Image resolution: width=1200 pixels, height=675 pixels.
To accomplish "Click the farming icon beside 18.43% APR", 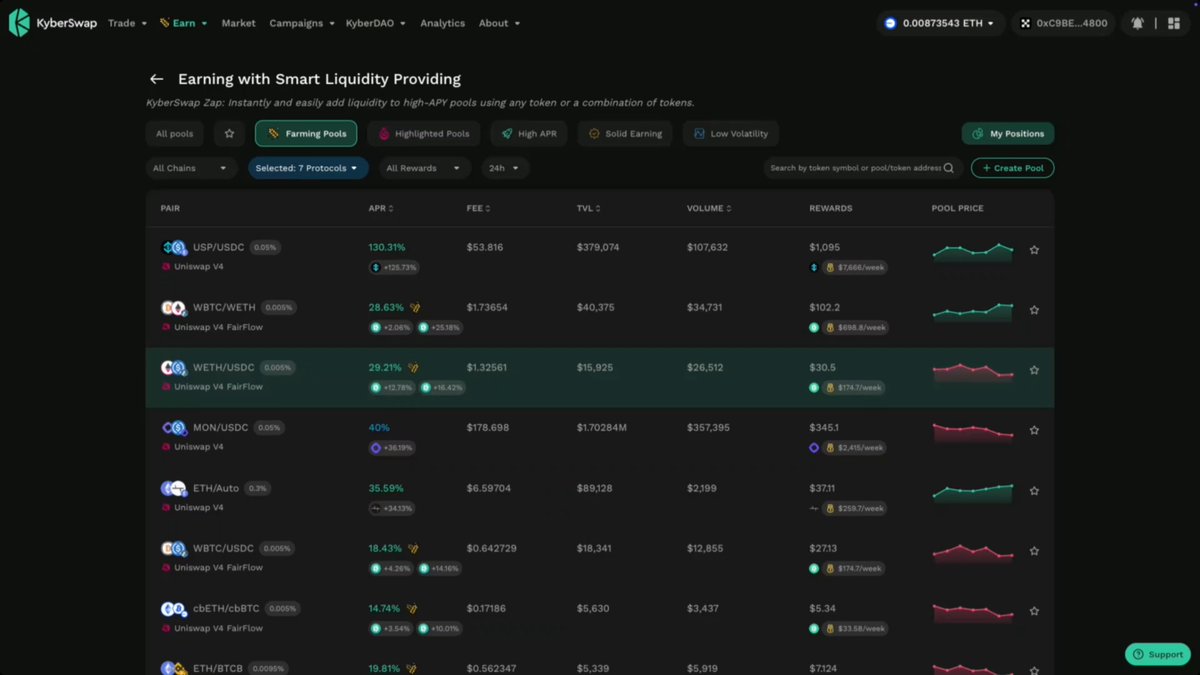I will (414, 548).
